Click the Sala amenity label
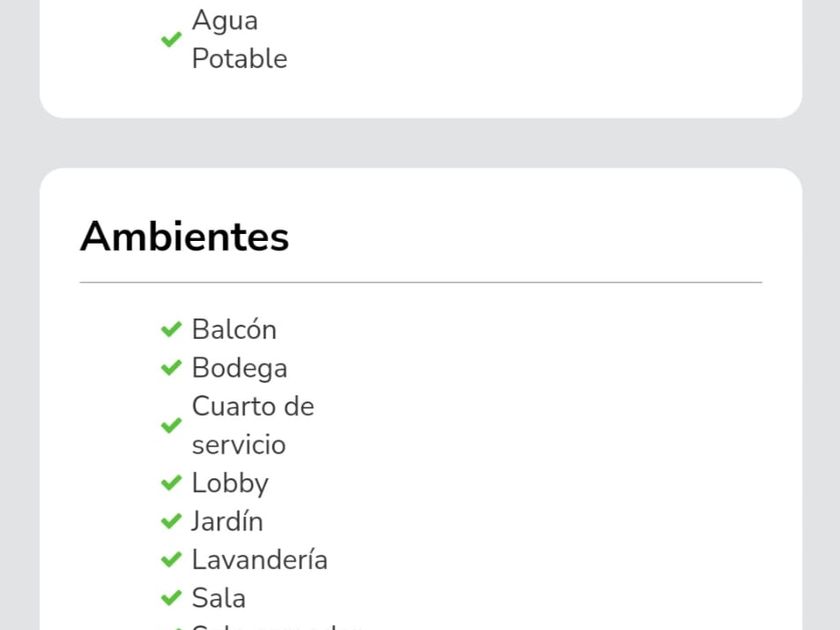 219,598
